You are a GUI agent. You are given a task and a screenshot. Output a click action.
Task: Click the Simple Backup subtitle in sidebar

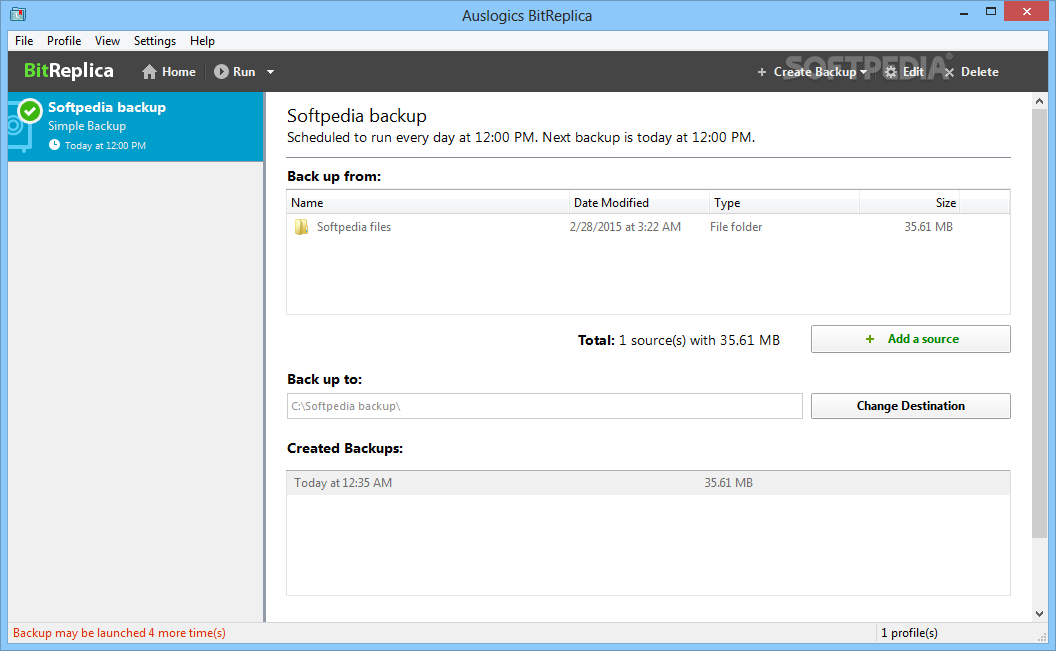(87, 126)
